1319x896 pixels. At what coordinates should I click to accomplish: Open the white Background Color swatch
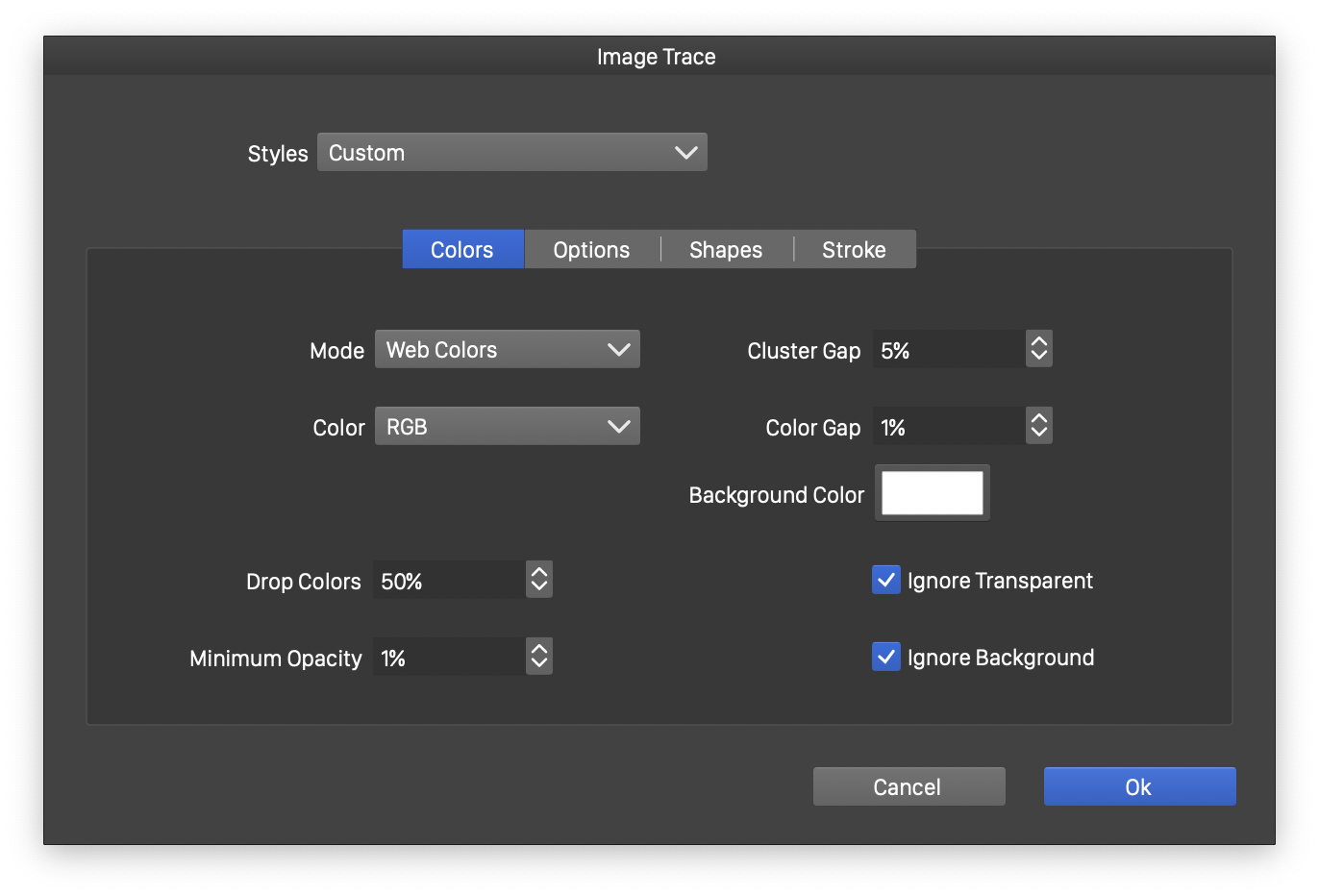pyautogui.click(x=932, y=493)
